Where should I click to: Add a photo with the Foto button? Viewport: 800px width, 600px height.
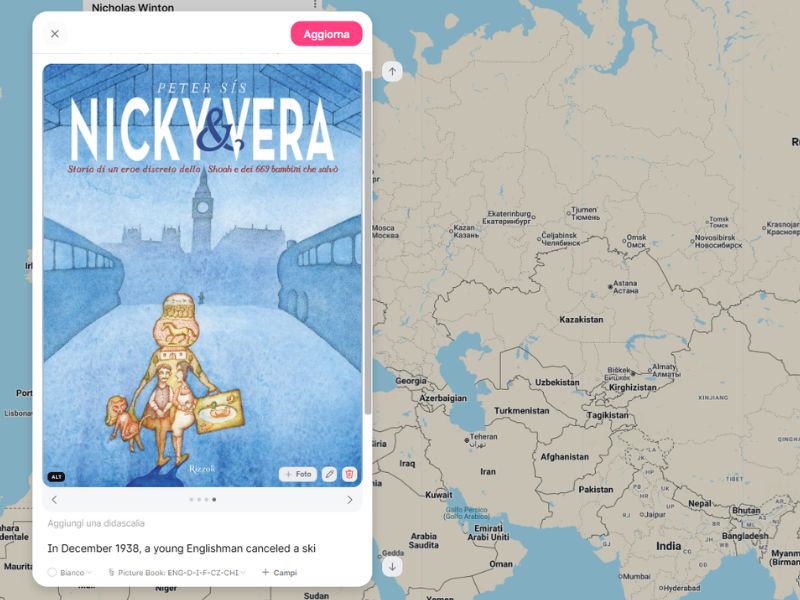click(298, 474)
